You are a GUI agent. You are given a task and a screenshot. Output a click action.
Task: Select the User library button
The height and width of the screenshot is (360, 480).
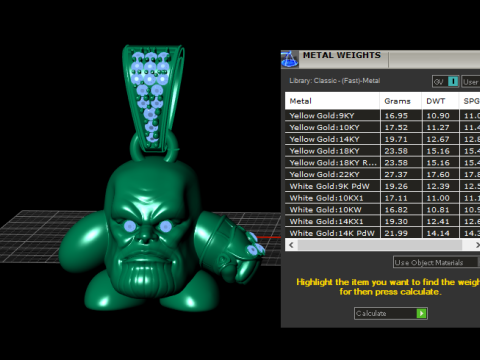click(471, 82)
